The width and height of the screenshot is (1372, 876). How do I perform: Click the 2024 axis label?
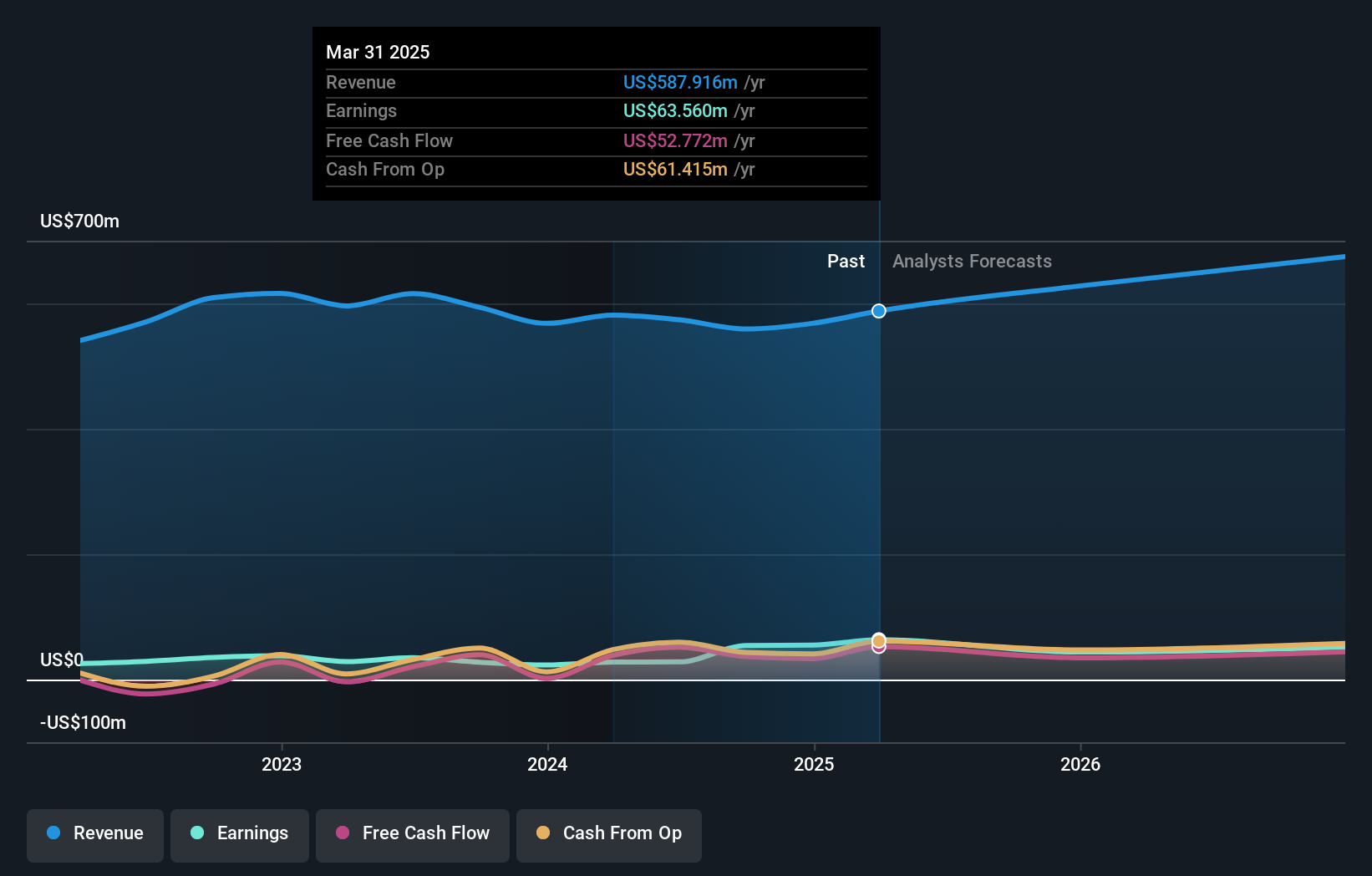pos(547,764)
